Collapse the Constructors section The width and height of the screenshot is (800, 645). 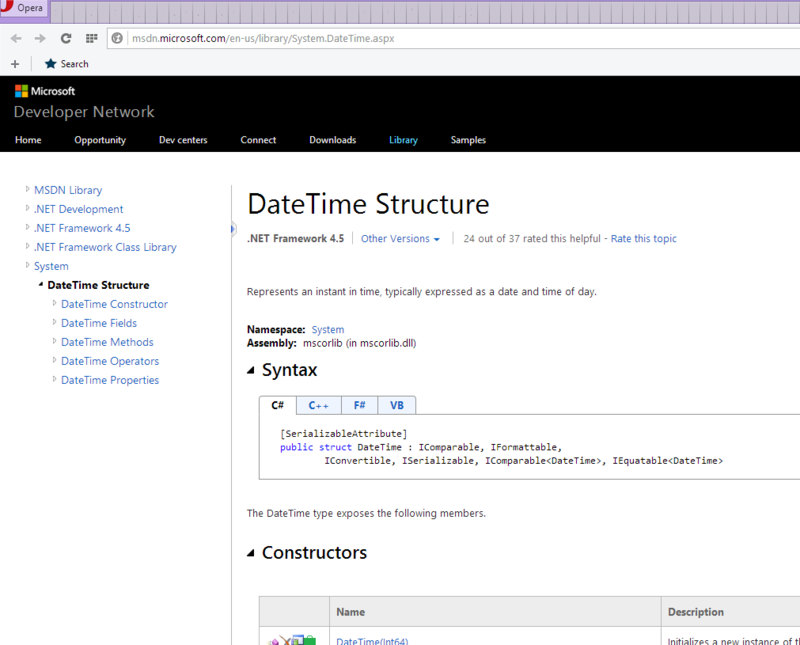pos(251,553)
